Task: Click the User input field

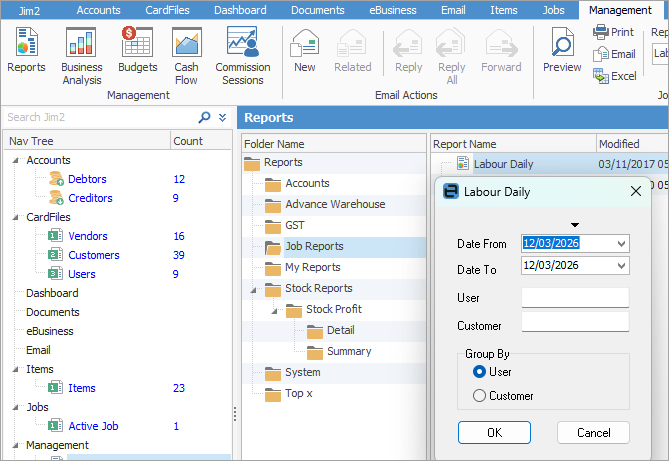Action: pos(575,298)
